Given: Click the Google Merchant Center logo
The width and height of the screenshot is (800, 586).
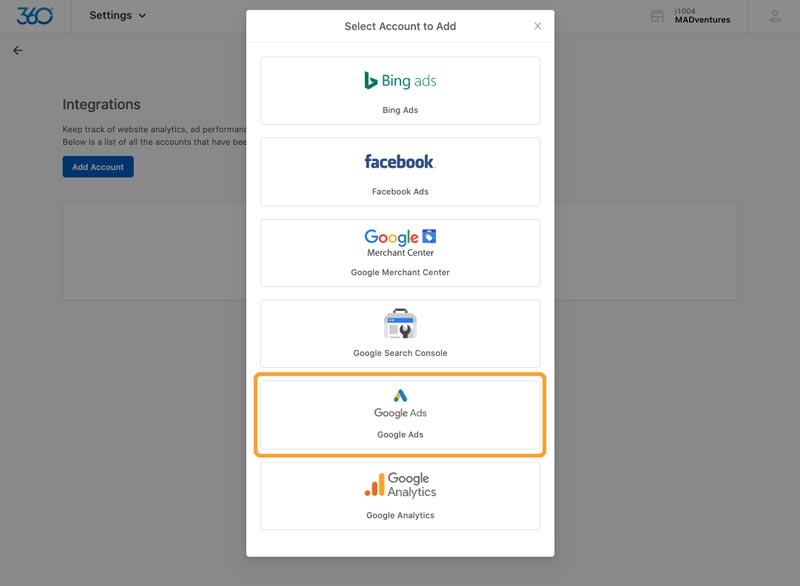Looking at the screenshot, I should click(x=400, y=243).
